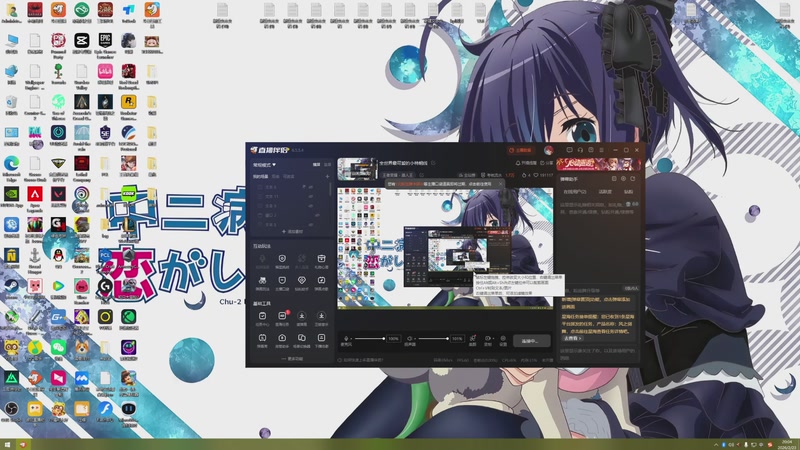Open Rockstar Games Launcher desktop icon

[129, 107]
